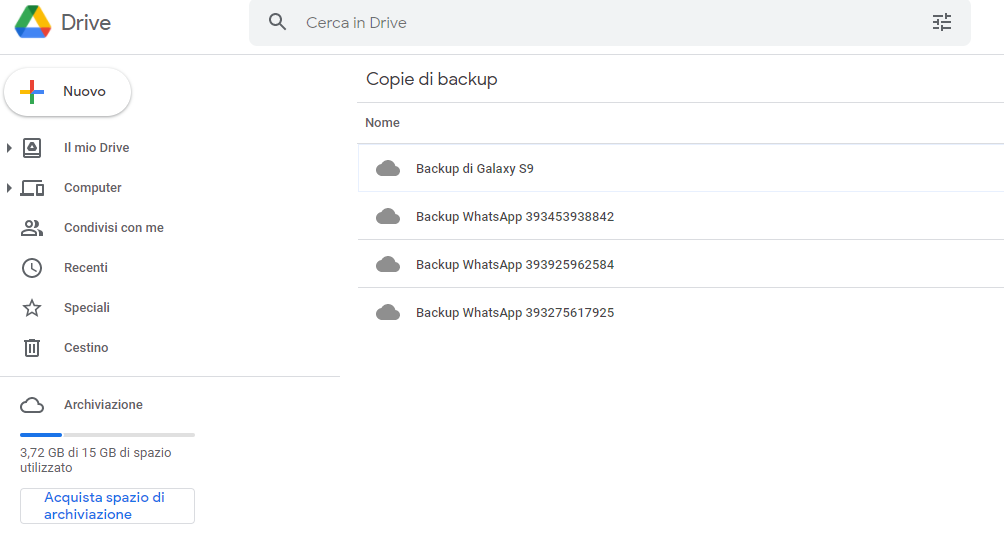Click the Condivisi con me people icon
This screenshot has height=542, width=1004.
pos(32,228)
